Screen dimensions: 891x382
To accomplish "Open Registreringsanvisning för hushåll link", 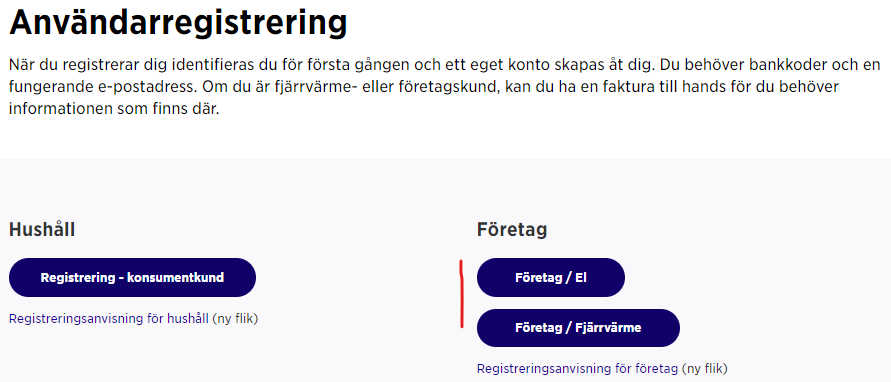I will click(109, 319).
